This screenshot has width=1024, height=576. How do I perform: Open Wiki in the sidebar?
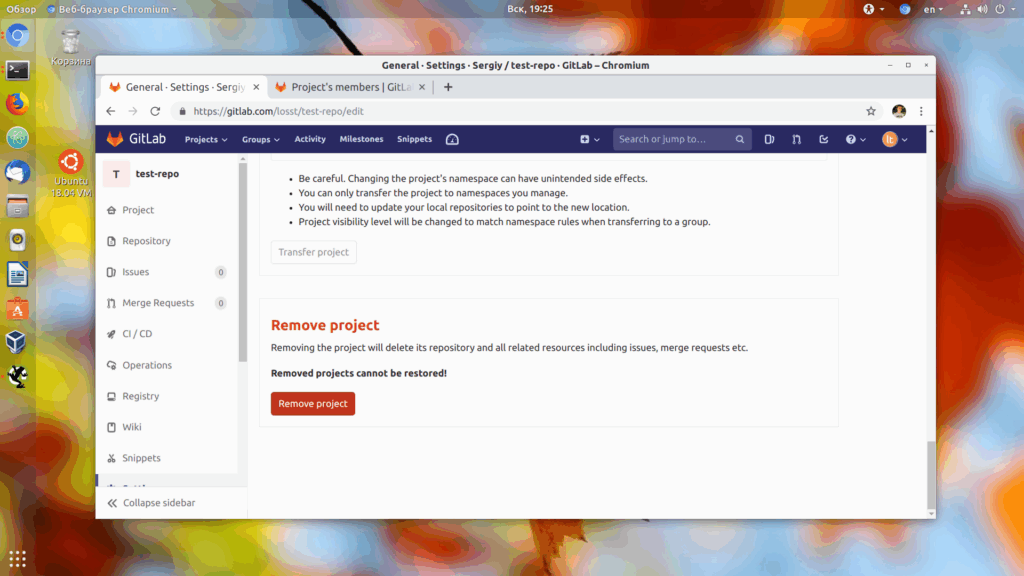[x=131, y=427]
